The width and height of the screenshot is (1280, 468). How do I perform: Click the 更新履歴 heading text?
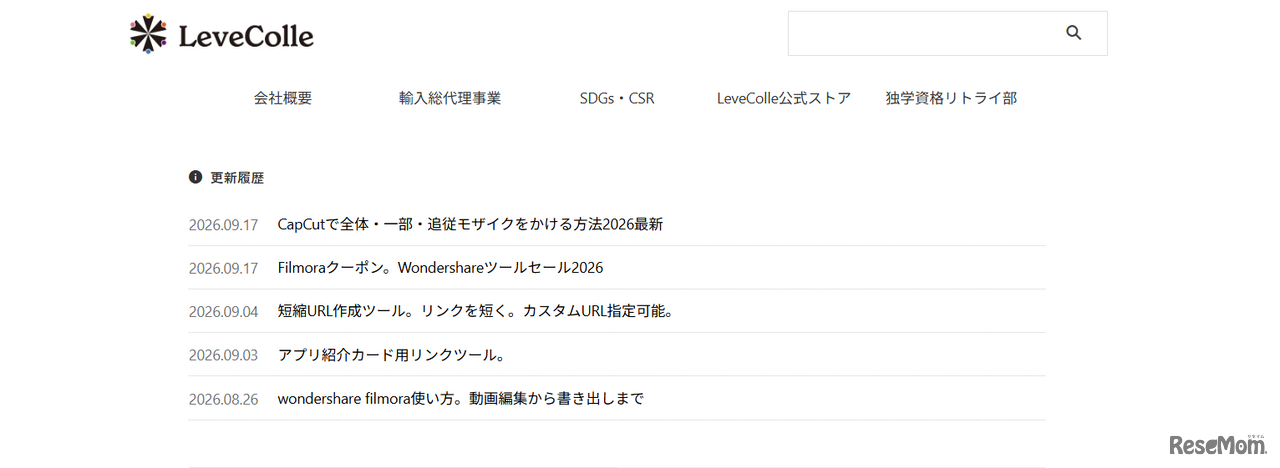[x=237, y=178]
